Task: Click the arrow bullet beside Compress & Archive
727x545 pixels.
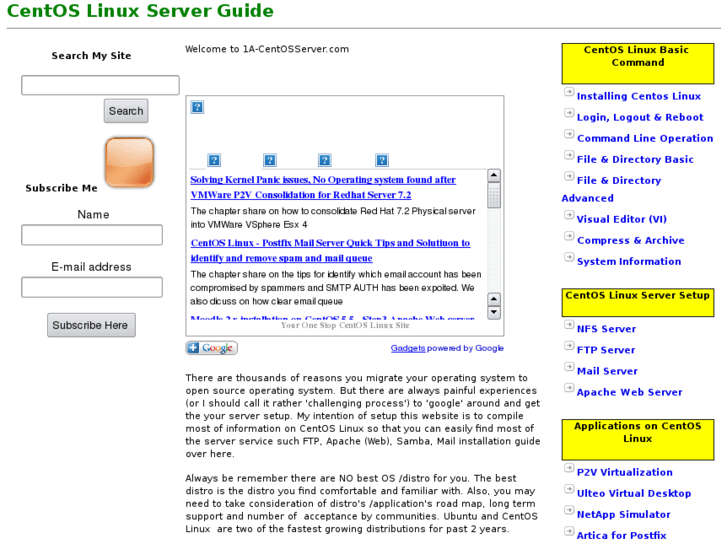Action: pos(569,236)
